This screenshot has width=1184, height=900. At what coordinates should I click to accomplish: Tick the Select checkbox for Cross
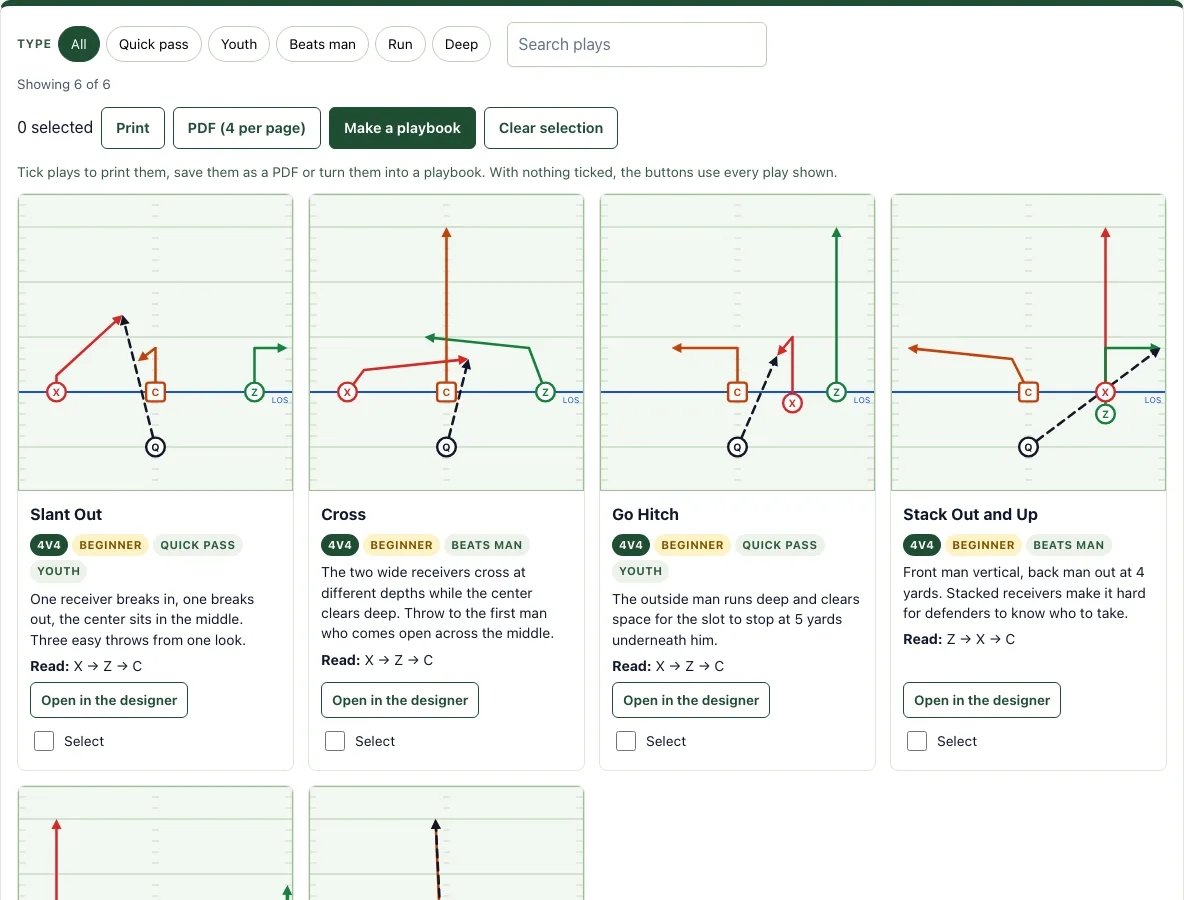click(335, 741)
